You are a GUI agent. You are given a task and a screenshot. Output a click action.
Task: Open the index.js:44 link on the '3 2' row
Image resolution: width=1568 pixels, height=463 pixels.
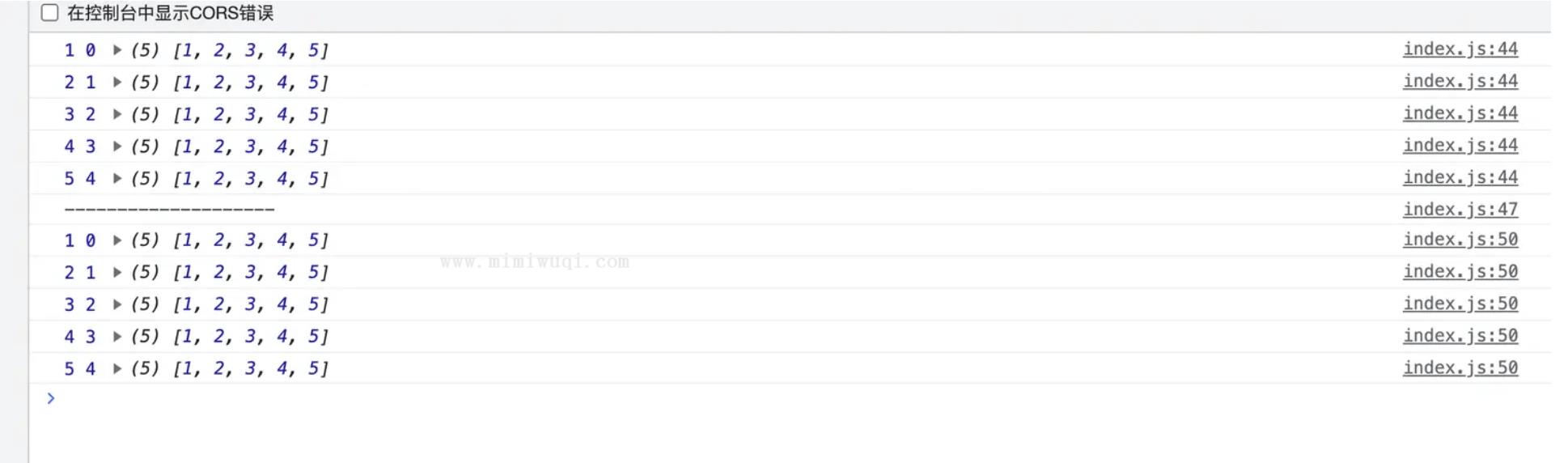click(1460, 113)
